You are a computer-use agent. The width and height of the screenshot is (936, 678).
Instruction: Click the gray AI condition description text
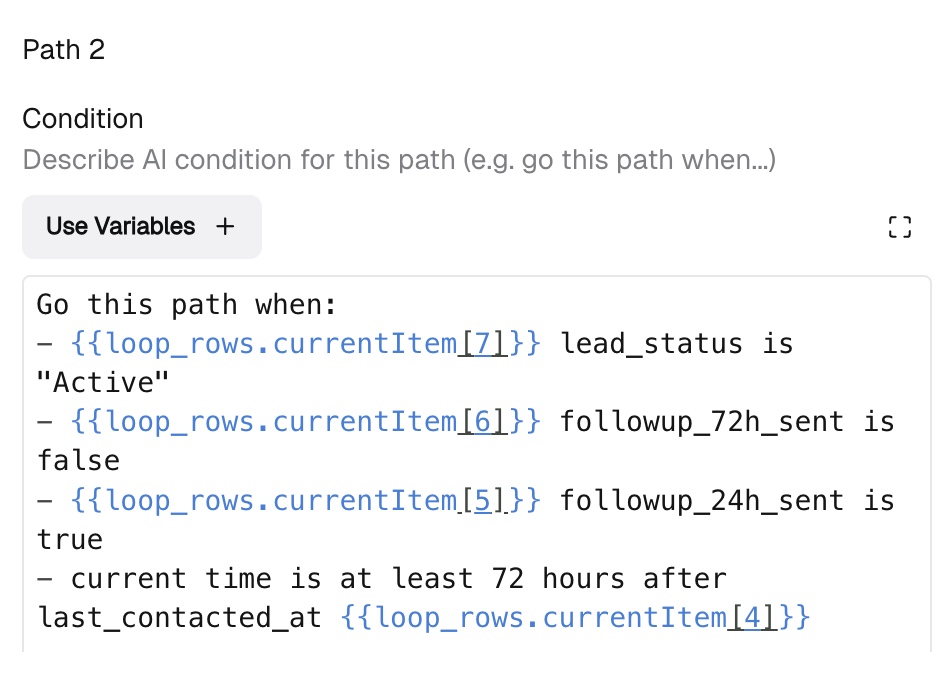[x=399, y=160]
